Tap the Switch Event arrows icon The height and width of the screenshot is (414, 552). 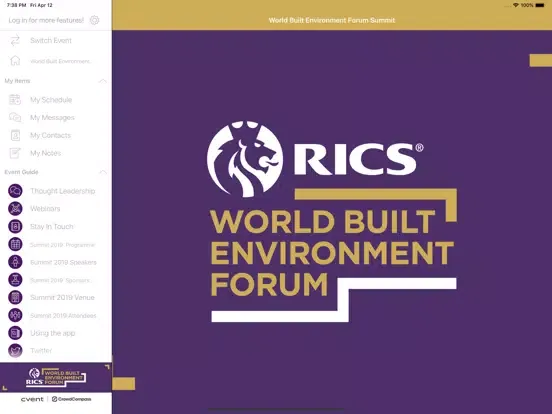click(x=15, y=40)
